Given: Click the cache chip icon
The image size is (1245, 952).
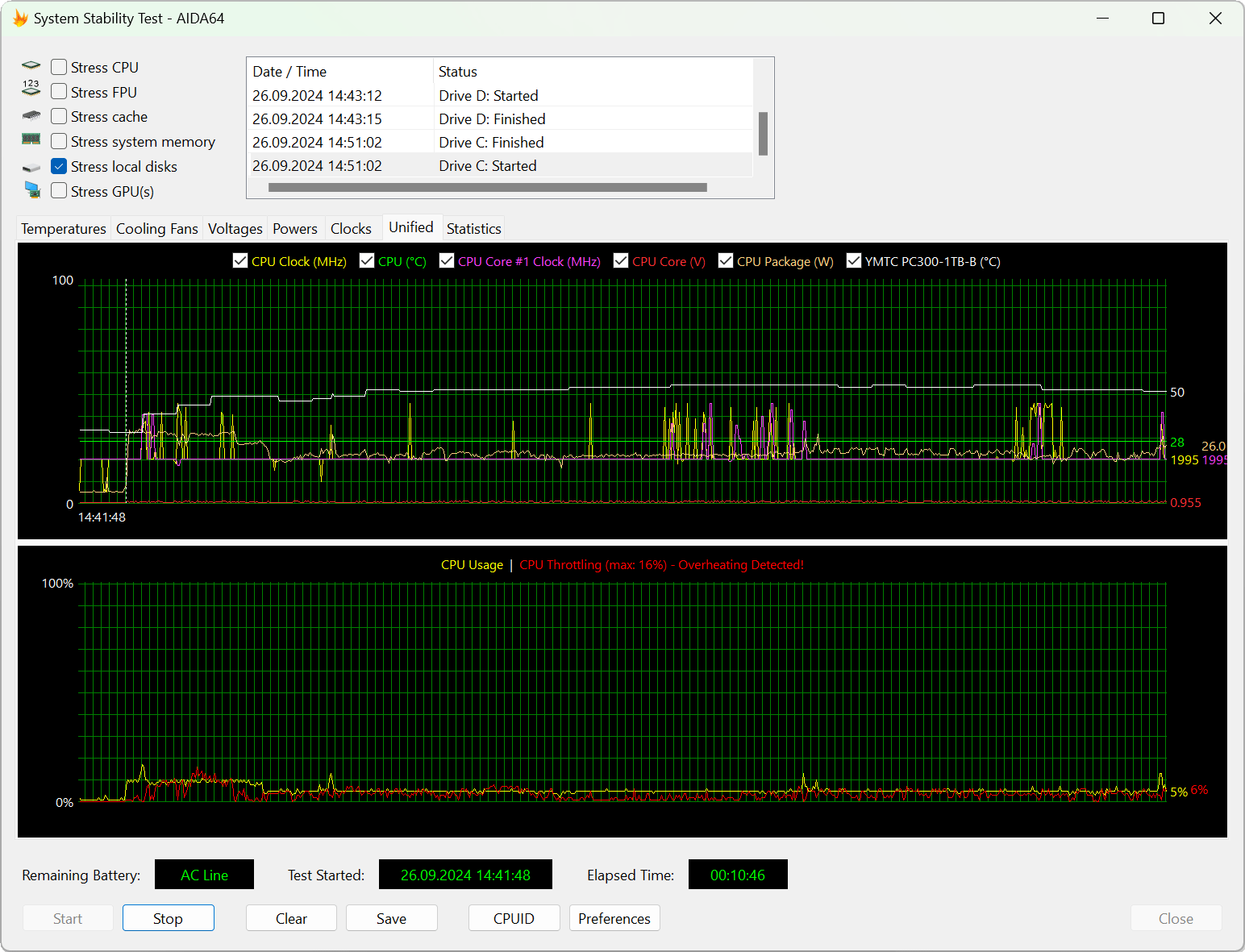Looking at the screenshot, I should [31, 116].
